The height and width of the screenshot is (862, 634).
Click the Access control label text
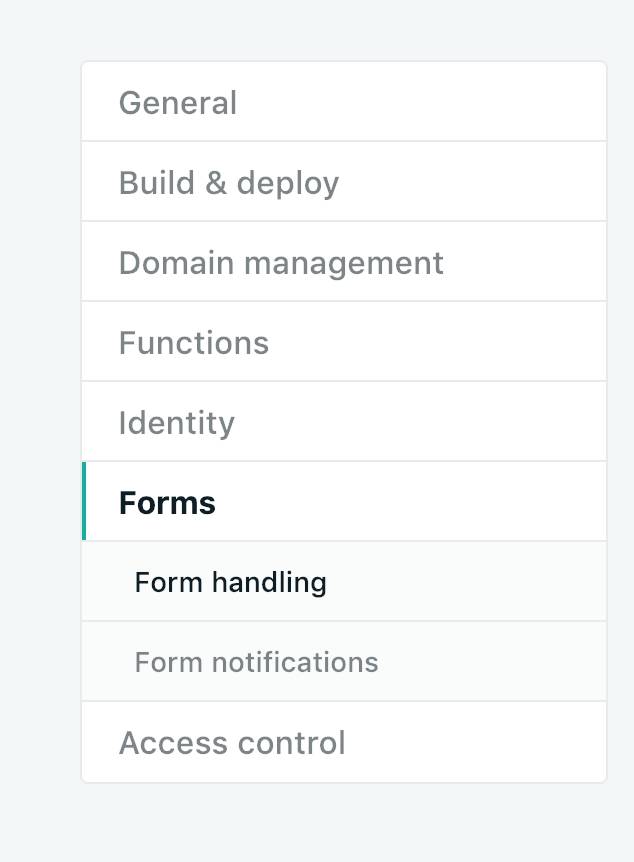coord(232,743)
